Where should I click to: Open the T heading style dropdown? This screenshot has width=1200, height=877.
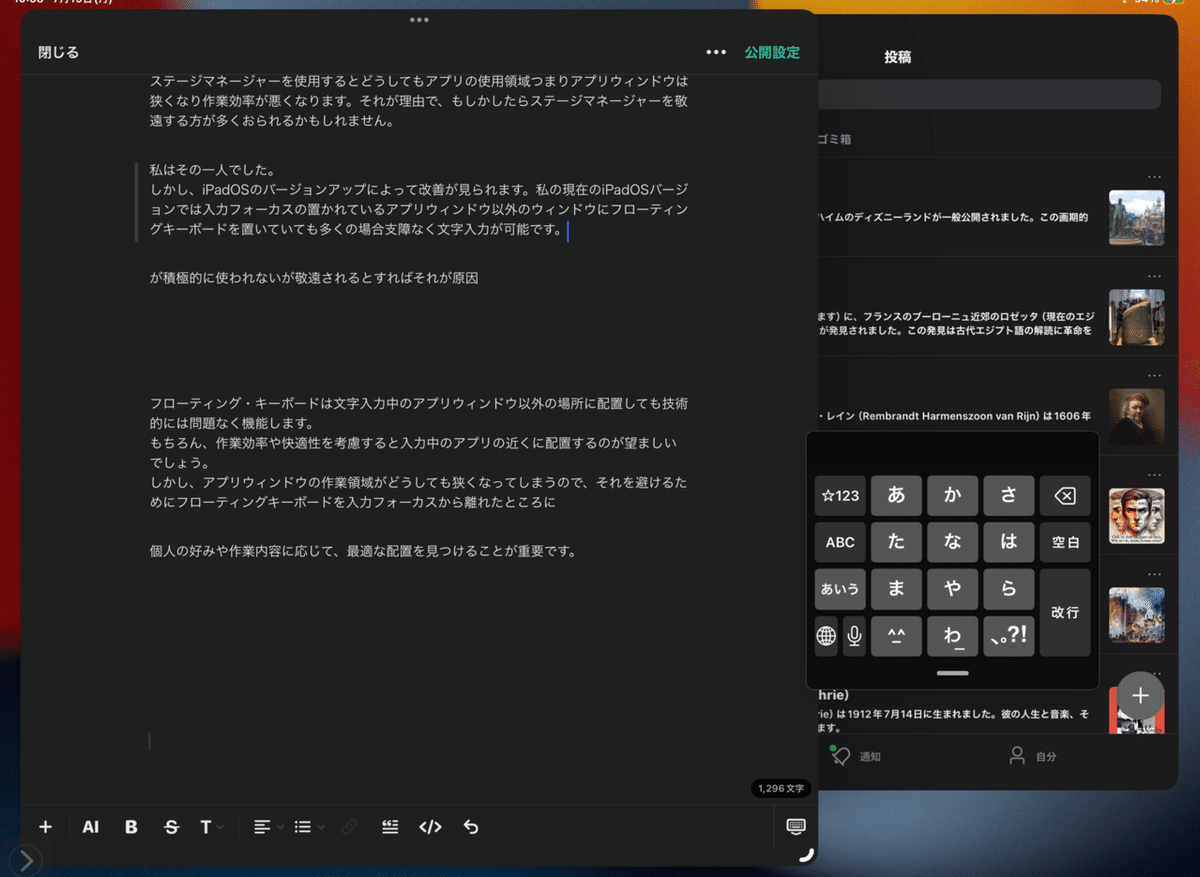(210, 827)
